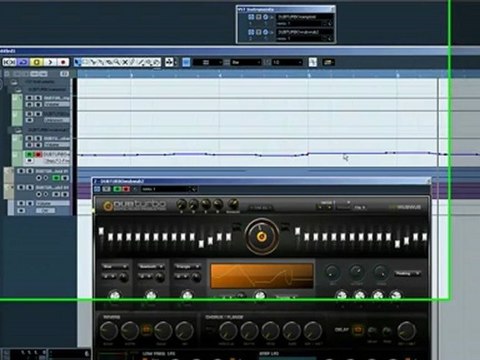The image size is (480, 360).
Task: Click the green read button in plugin window header
Action: pyautogui.click(x=117, y=189)
